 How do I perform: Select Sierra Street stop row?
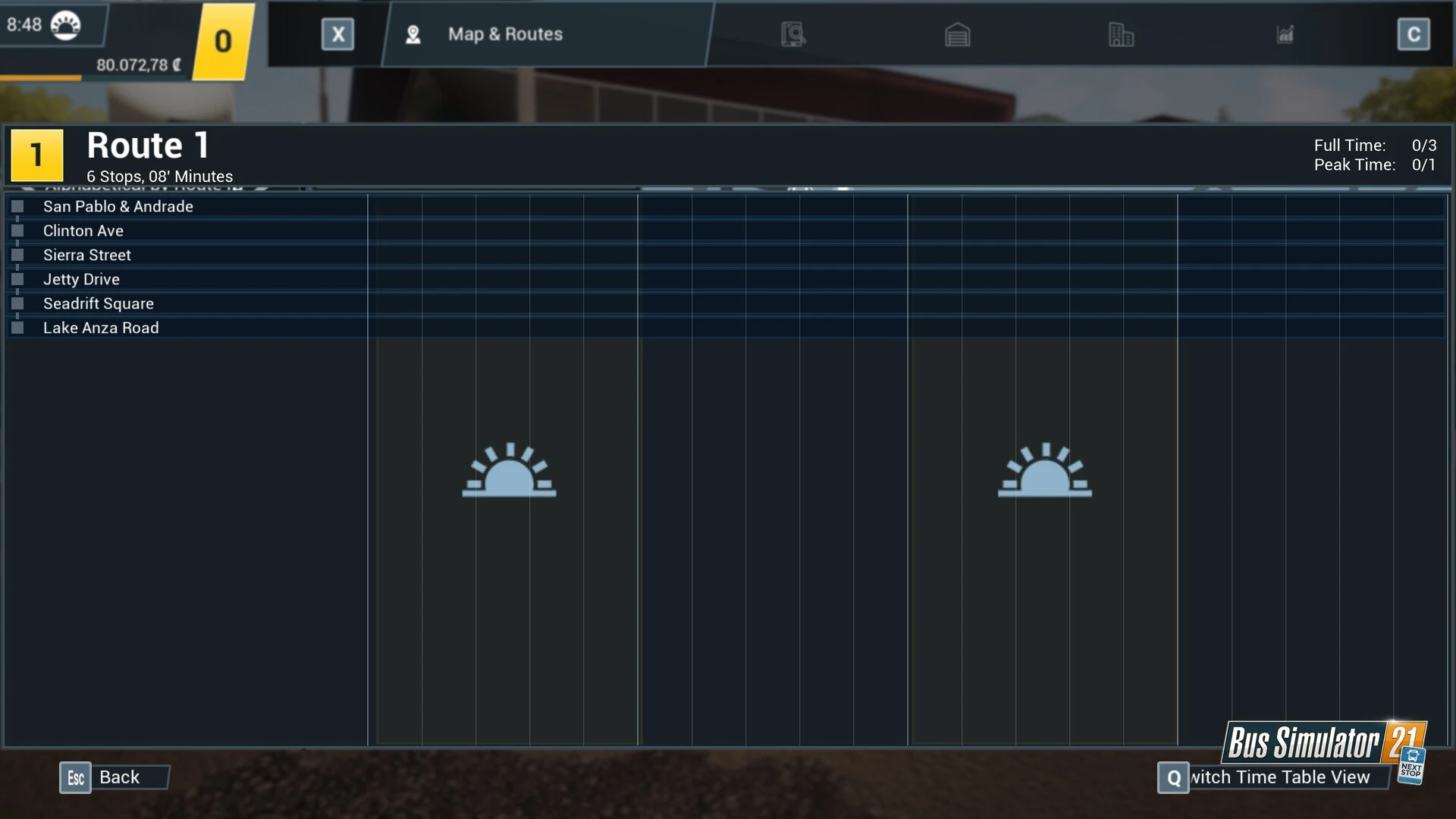click(x=87, y=255)
